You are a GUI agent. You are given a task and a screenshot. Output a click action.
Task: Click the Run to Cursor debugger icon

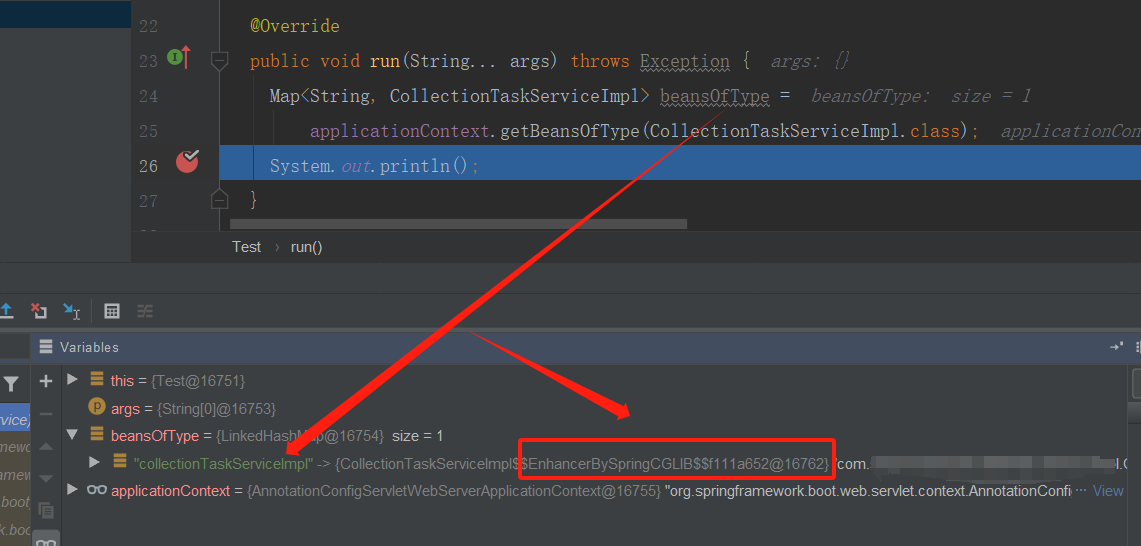click(71, 312)
